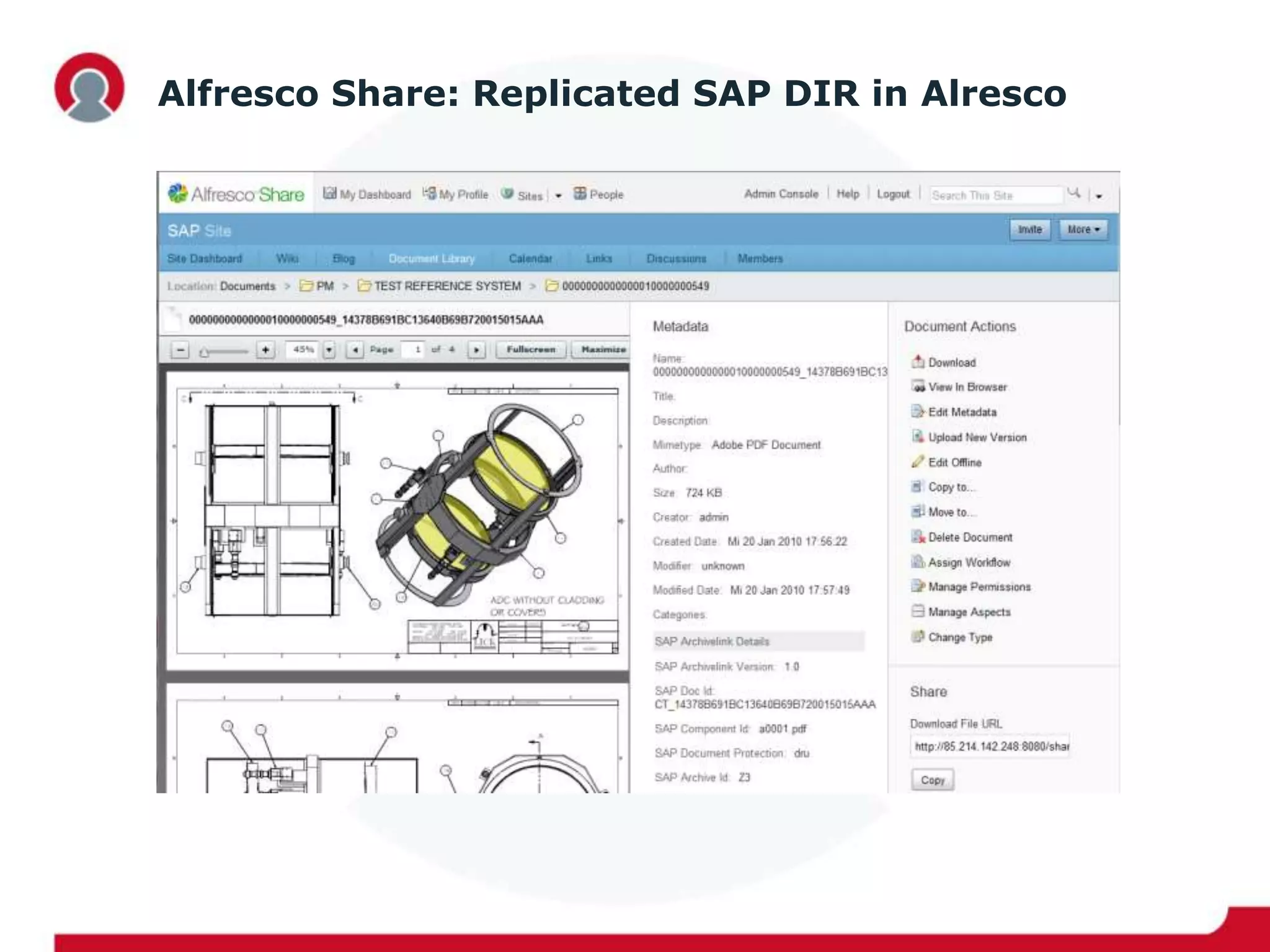1270x952 pixels.
Task: Click Upload New Version action
Action: [969, 437]
